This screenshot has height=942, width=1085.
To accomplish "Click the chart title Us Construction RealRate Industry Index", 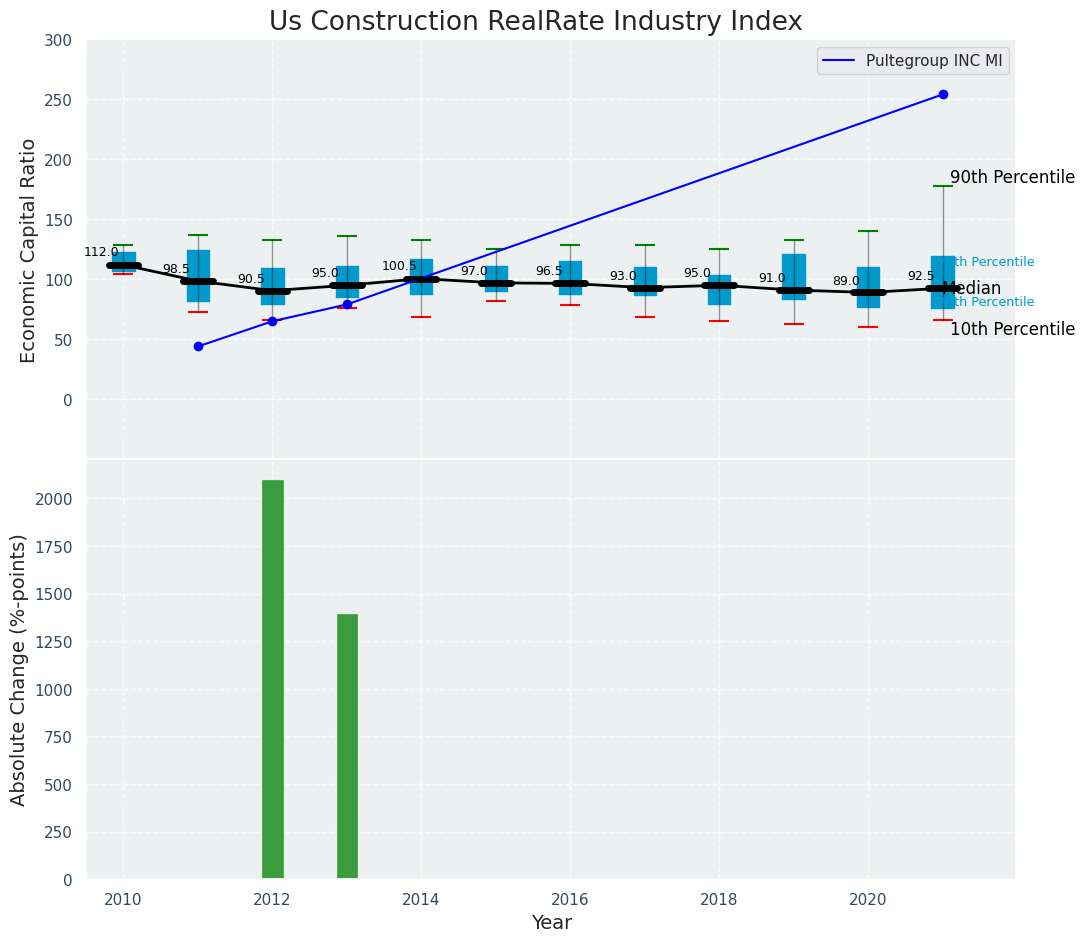I will click(535, 22).
